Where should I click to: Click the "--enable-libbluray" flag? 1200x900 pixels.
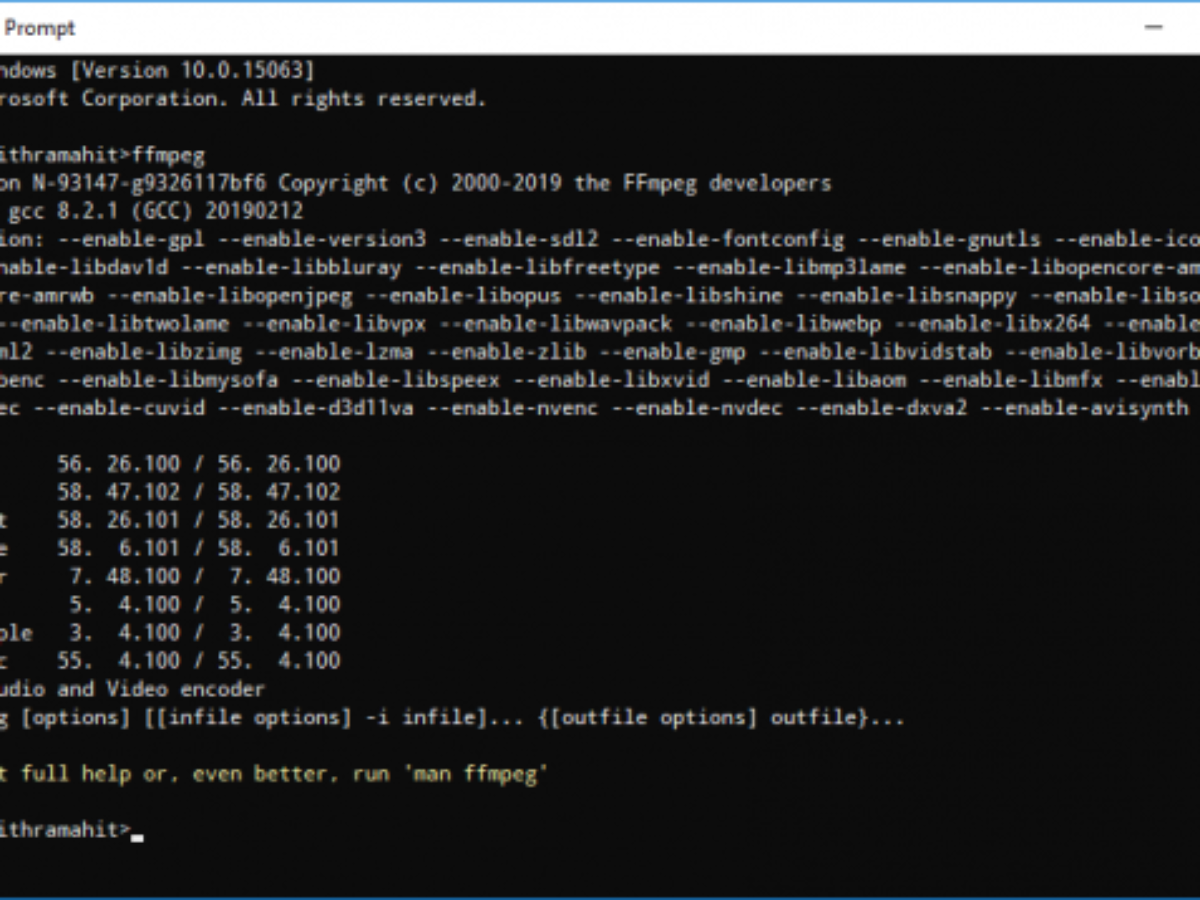pyautogui.click(x=291, y=268)
